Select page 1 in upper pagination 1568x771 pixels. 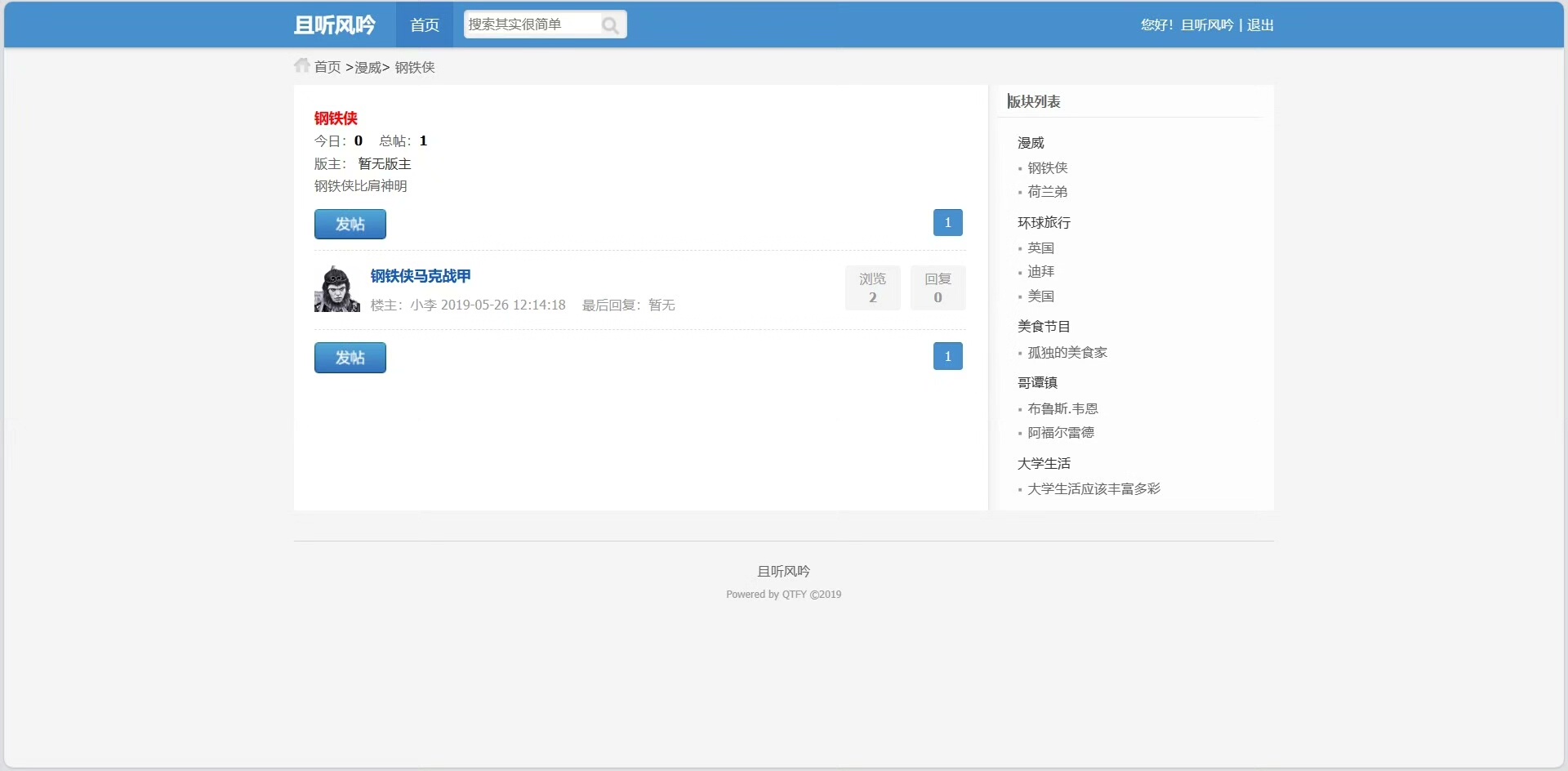948,222
